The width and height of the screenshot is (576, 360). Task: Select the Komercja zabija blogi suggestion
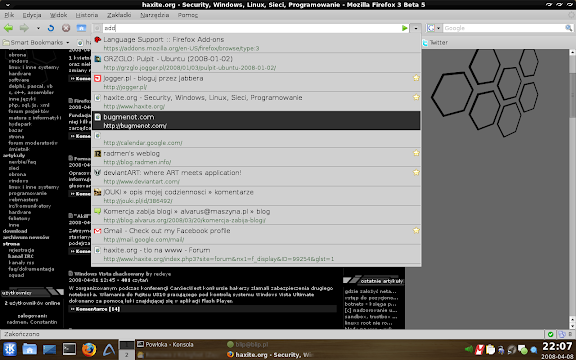pyautogui.click(x=256, y=216)
